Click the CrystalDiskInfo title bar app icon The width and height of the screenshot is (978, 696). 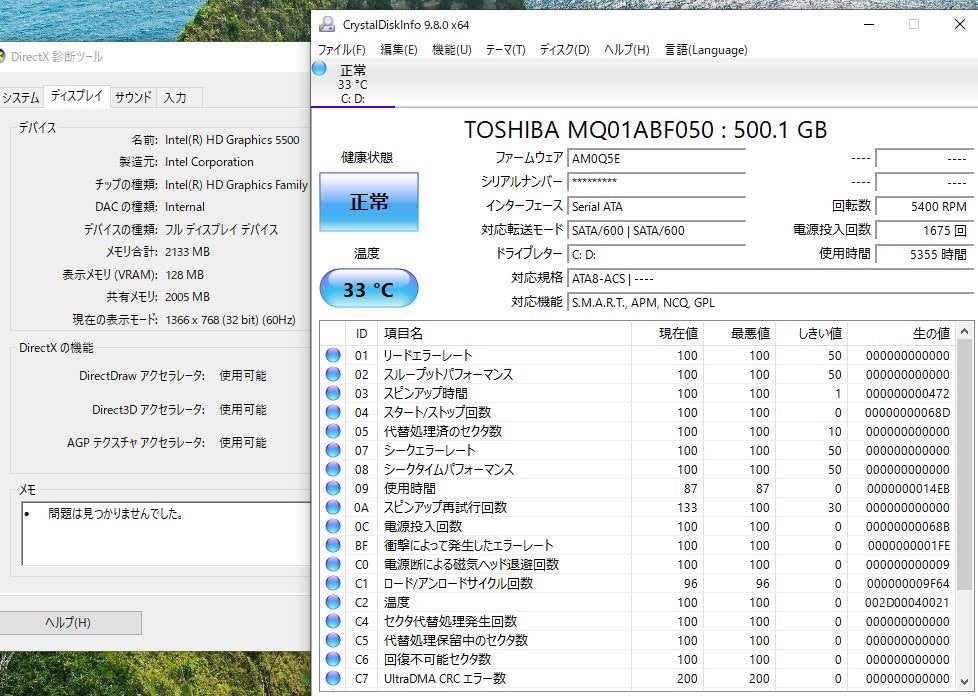click(x=327, y=24)
